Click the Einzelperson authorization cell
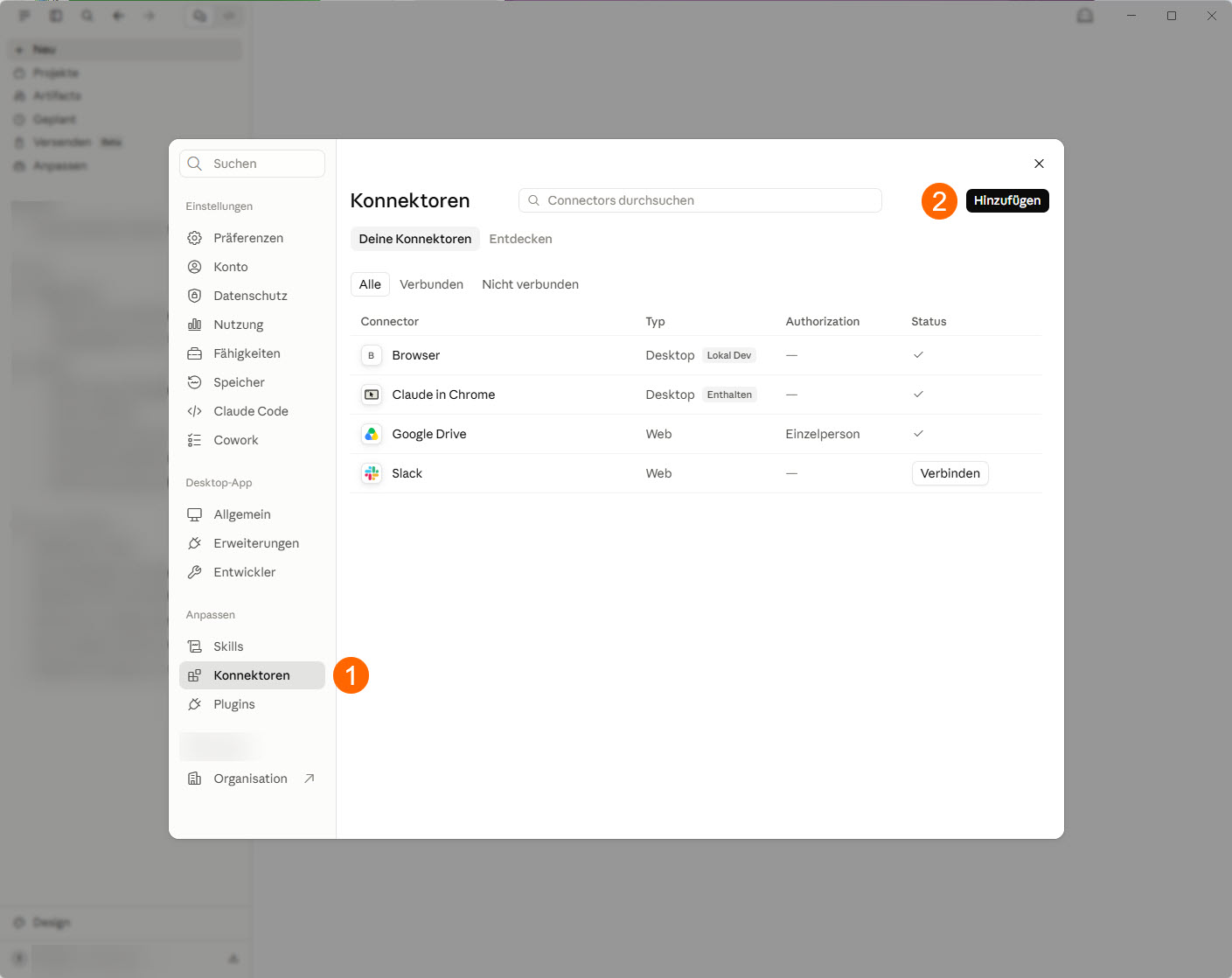Screen dimensions: 1232x978 pyautogui.click(x=823, y=434)
